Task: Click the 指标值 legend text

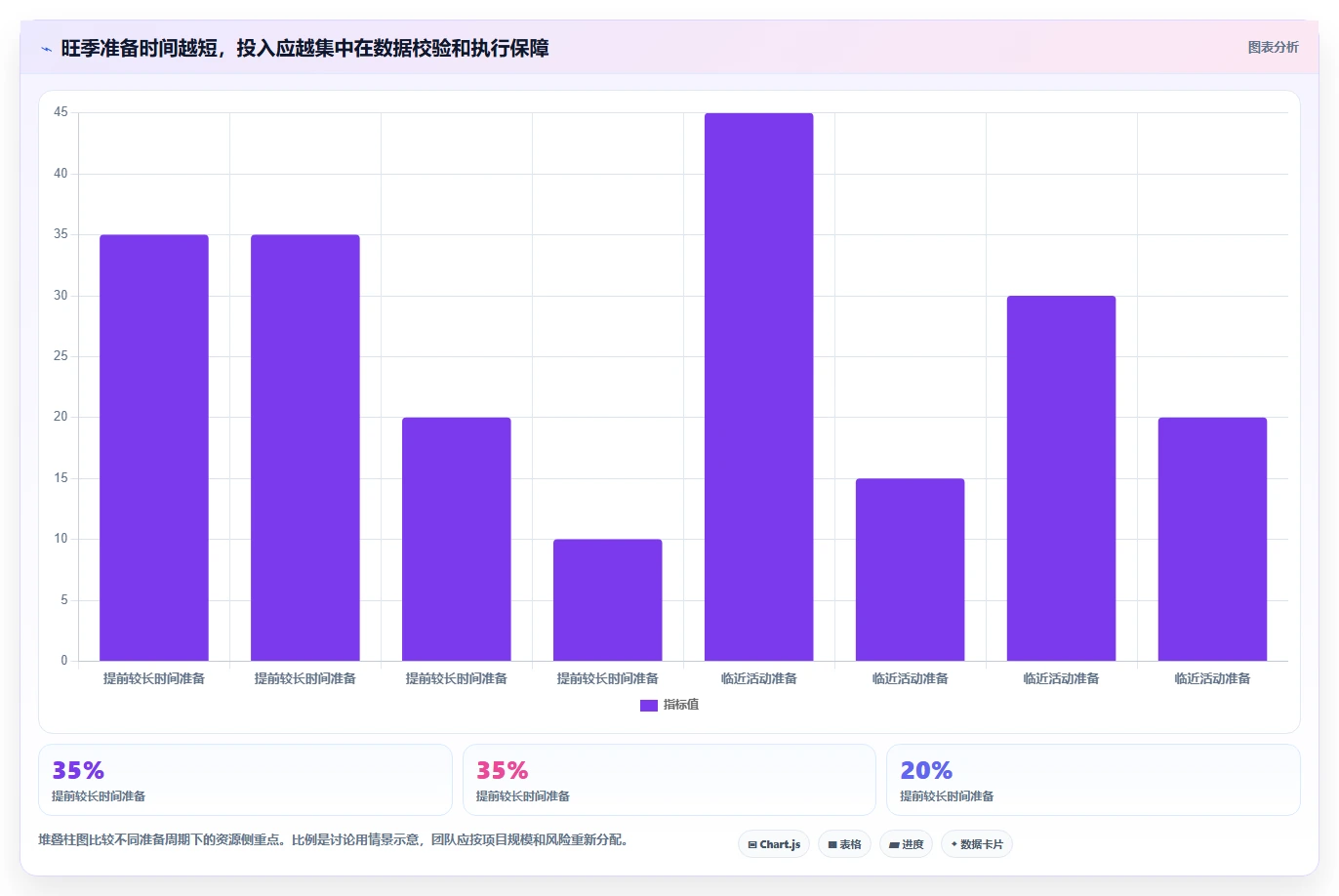Action: pyautogui.click(x=681, y=705)
